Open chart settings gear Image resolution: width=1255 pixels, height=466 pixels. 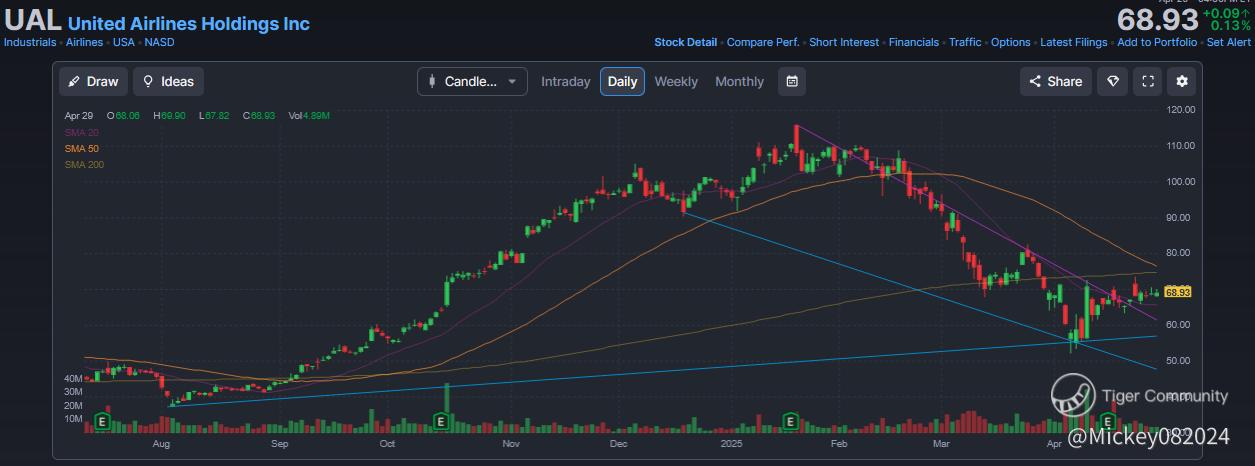(x=1182, y=81)
